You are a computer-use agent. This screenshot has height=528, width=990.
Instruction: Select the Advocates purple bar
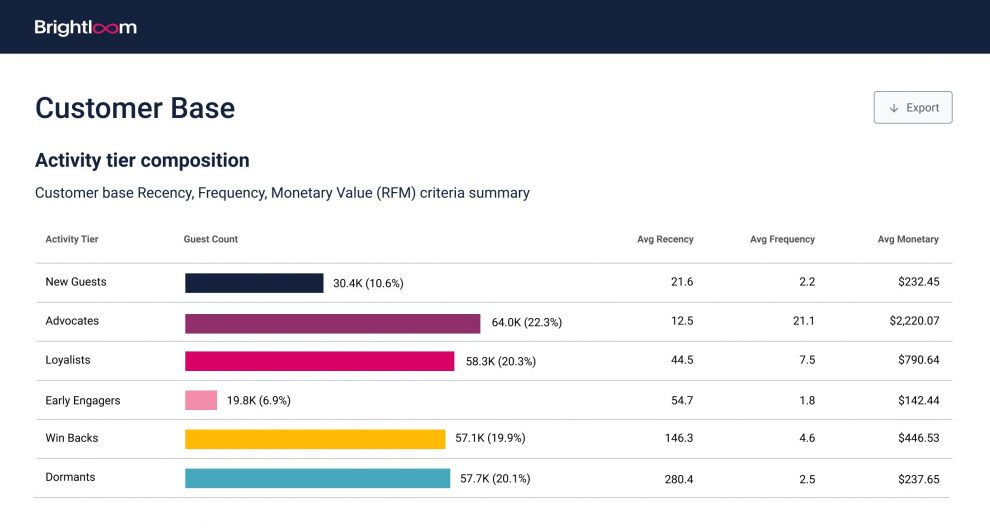[x=332, y=323]
